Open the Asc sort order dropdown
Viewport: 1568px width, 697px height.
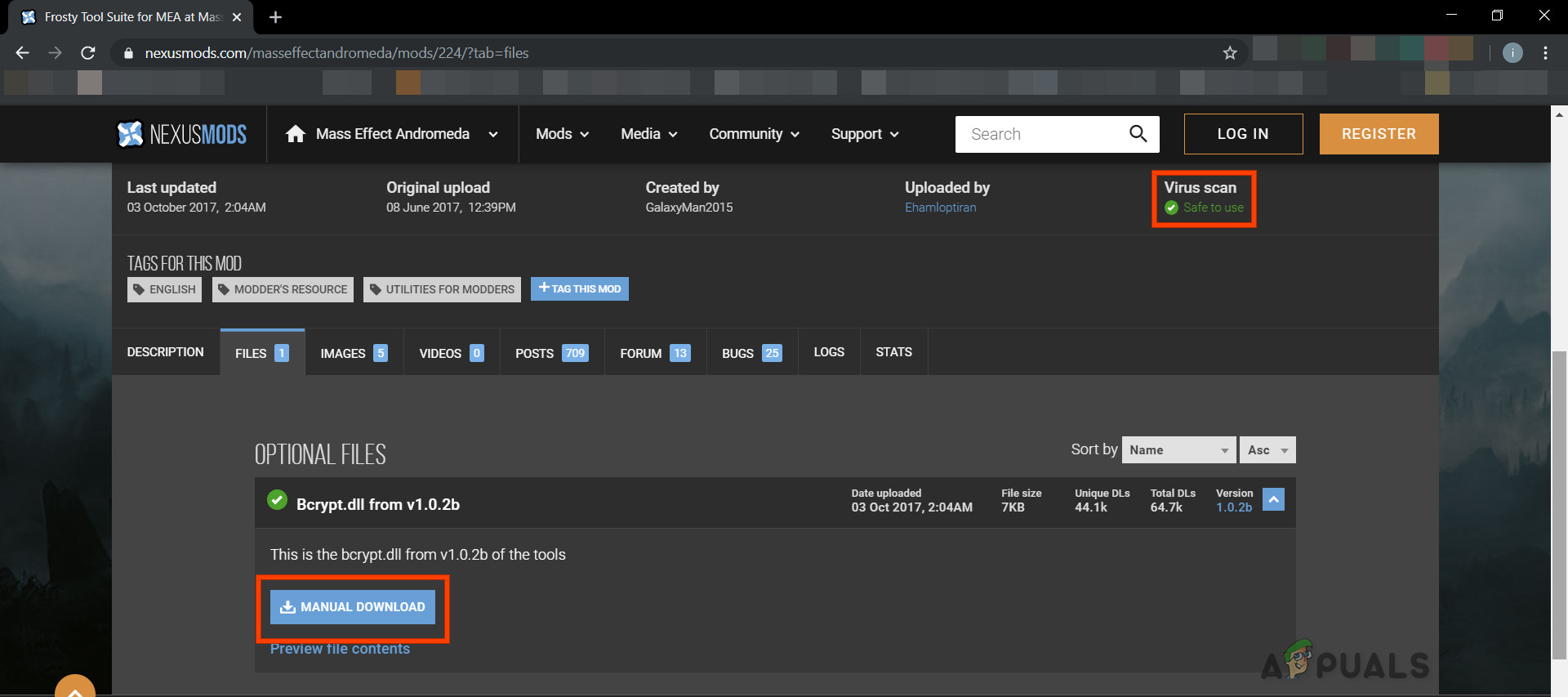tap(1267, 450)
